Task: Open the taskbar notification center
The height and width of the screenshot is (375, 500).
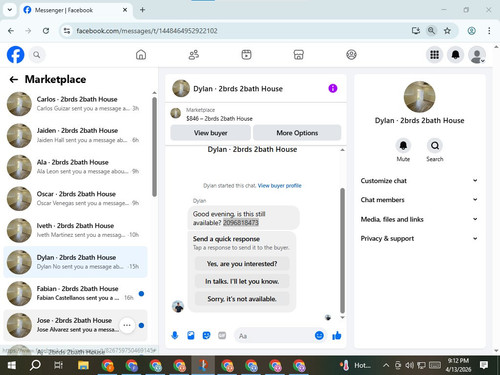Action: [484, 365]
